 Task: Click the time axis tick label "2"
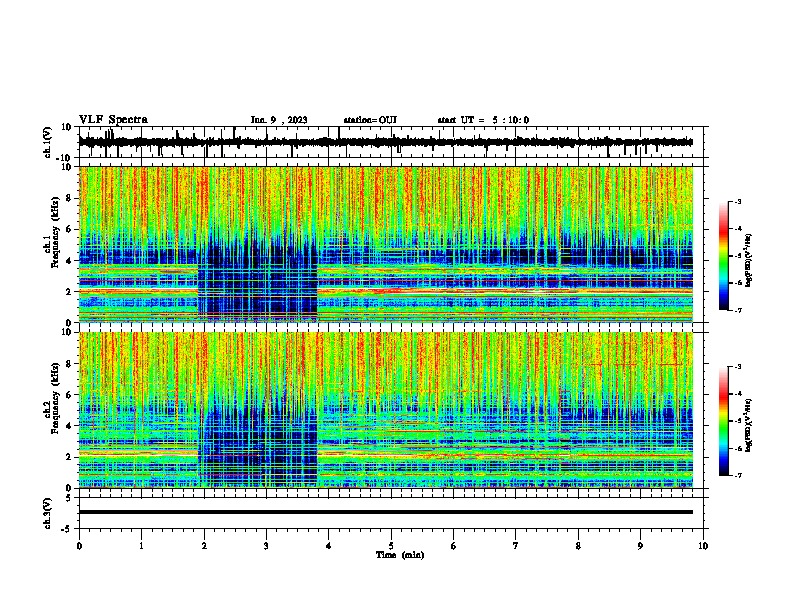(204, 546)
